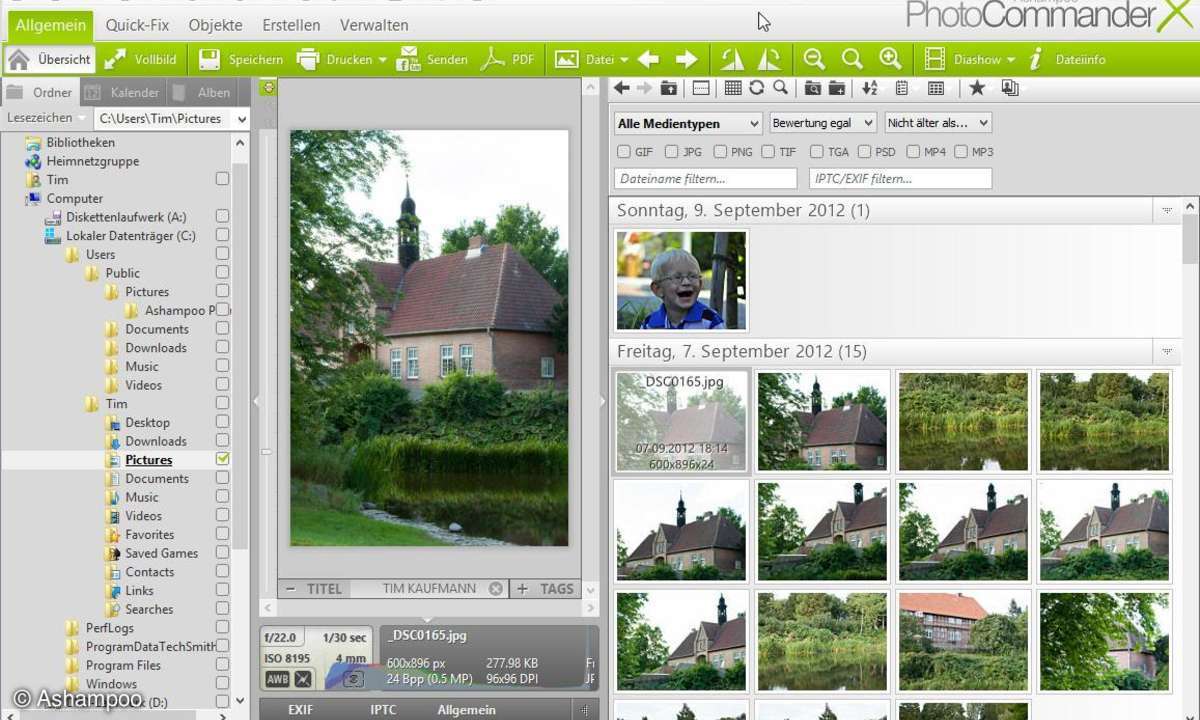Switch to the Erstellen tab
This screenshot has height=720, width=1200.
(x=292, y=25)
